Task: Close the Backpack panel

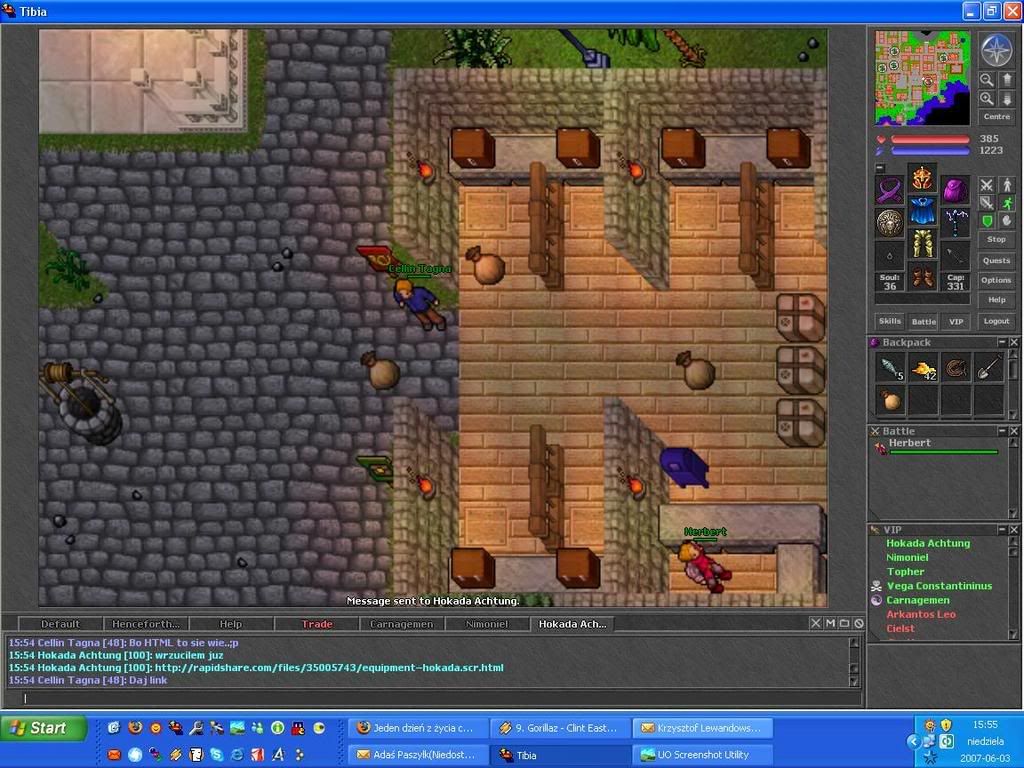Action: click(1014, 342)
